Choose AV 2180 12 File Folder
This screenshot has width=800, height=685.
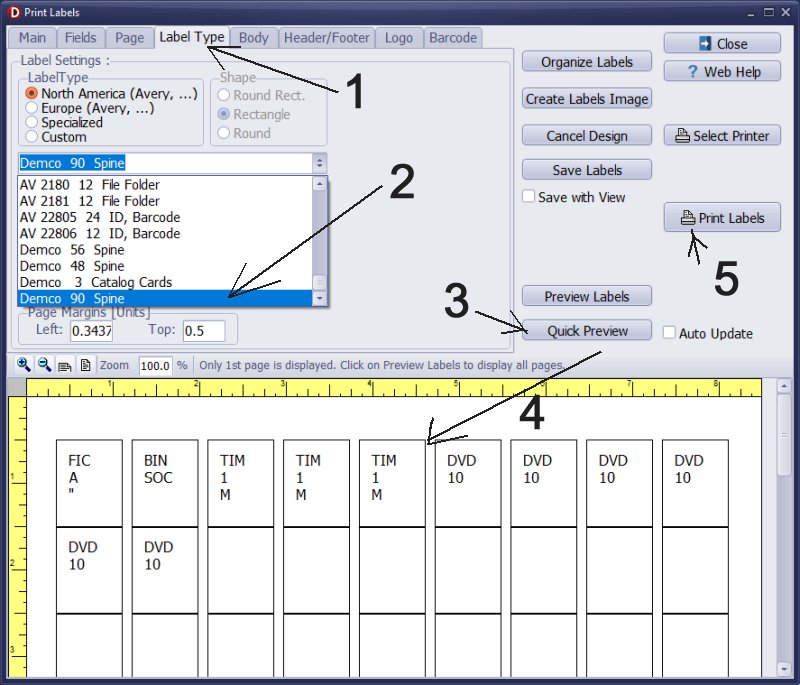point(165,185)
